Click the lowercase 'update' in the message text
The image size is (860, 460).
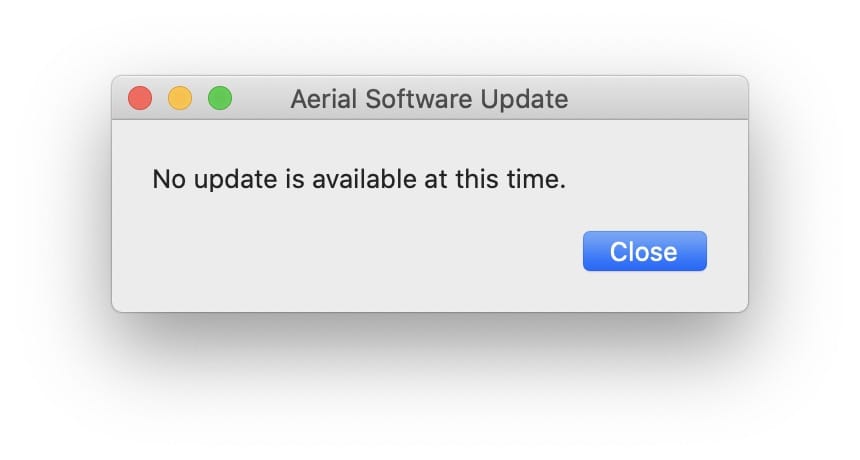click(x=235, y=179)
